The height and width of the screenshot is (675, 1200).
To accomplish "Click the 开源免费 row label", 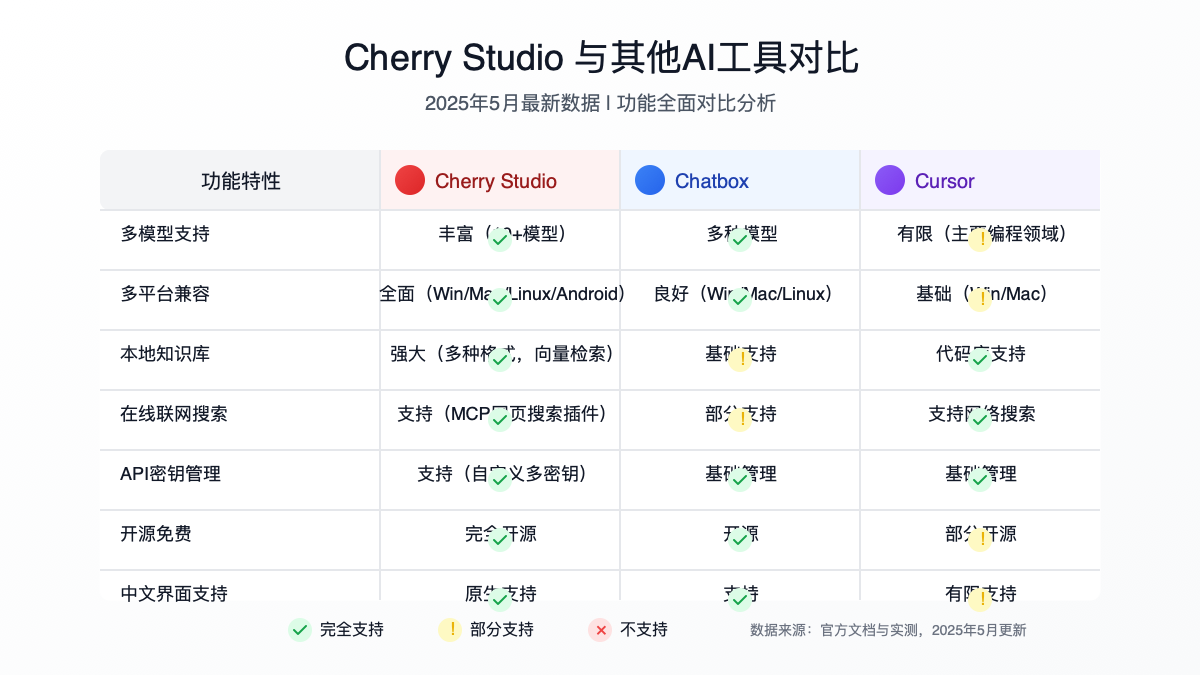I will [x=156, y=534].
